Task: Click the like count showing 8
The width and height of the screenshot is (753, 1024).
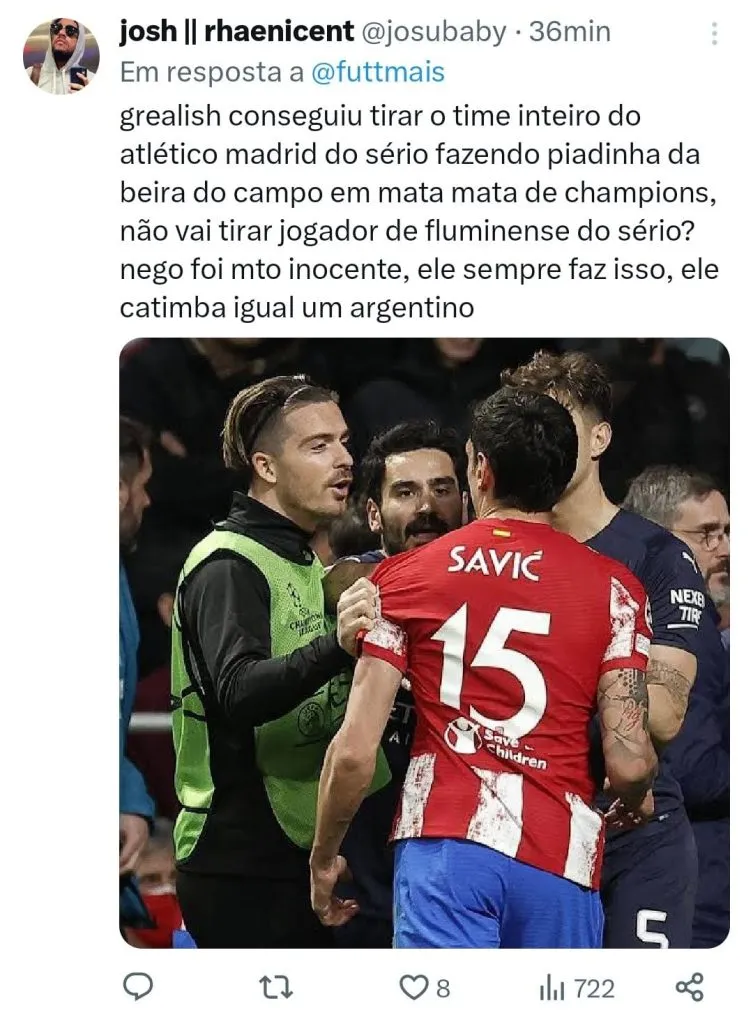Action: 443,989
